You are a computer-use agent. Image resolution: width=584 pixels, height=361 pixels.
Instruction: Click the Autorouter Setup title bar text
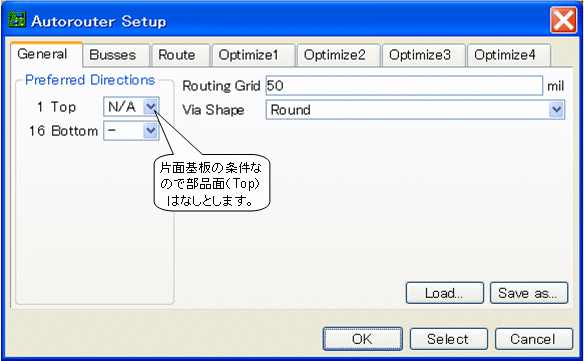click(x=99, y=21)
